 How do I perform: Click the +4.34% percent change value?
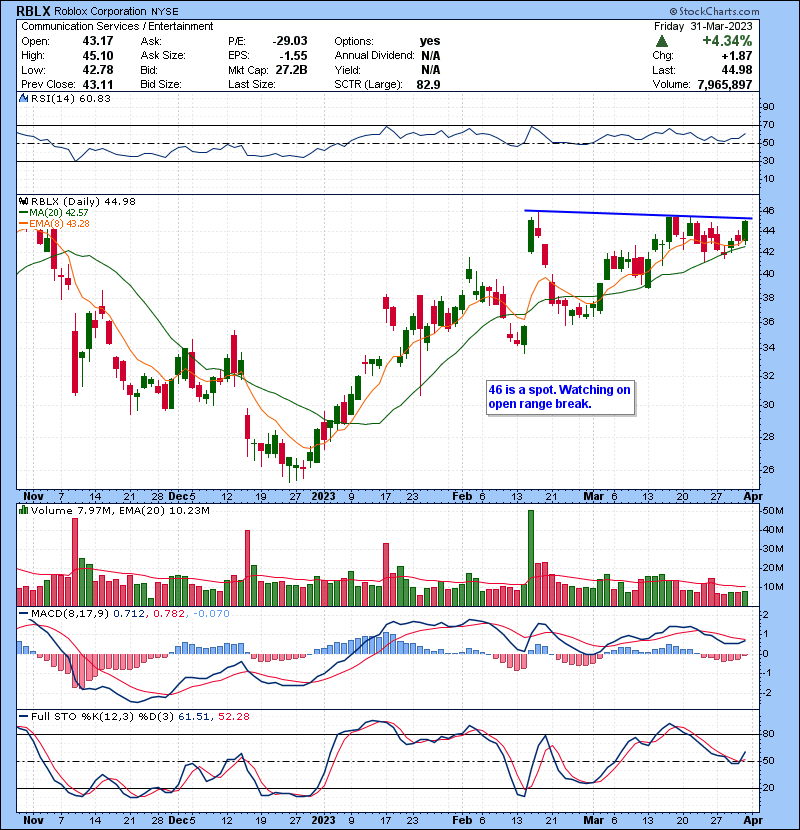(x=727, y=41)
